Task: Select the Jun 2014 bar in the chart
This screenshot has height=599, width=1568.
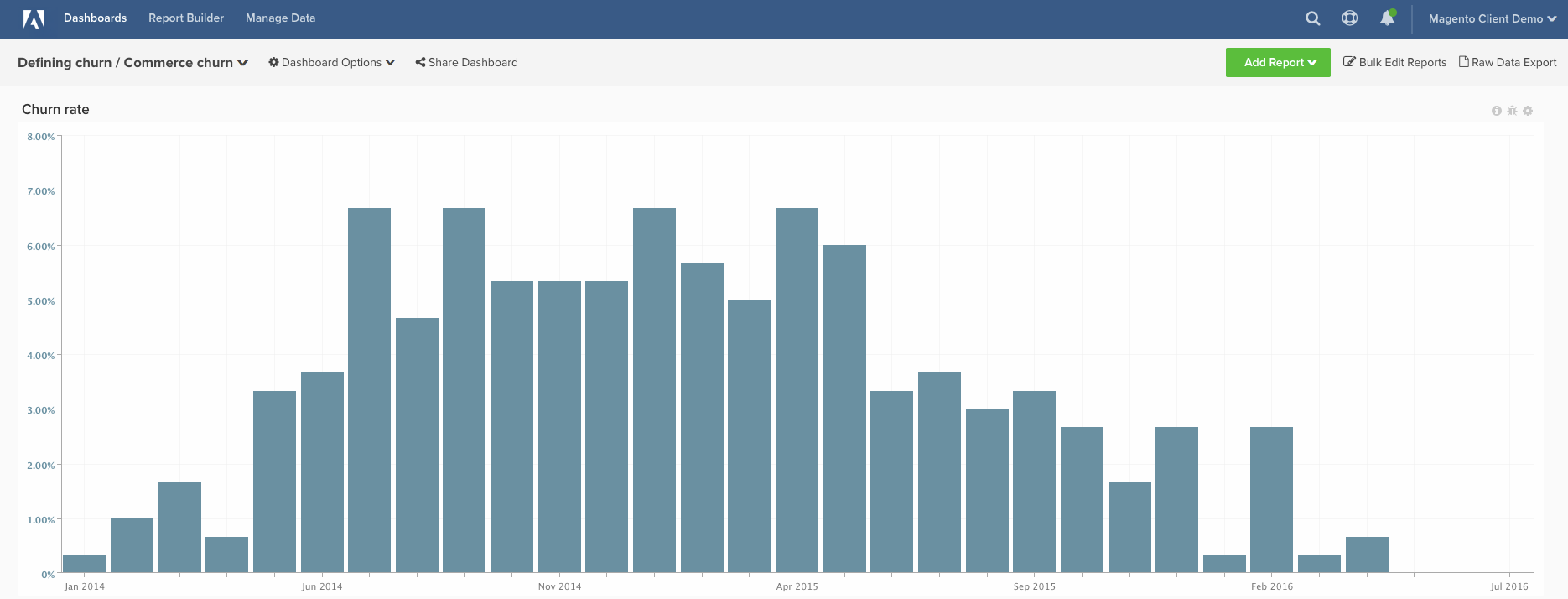Action: (322, 472)
